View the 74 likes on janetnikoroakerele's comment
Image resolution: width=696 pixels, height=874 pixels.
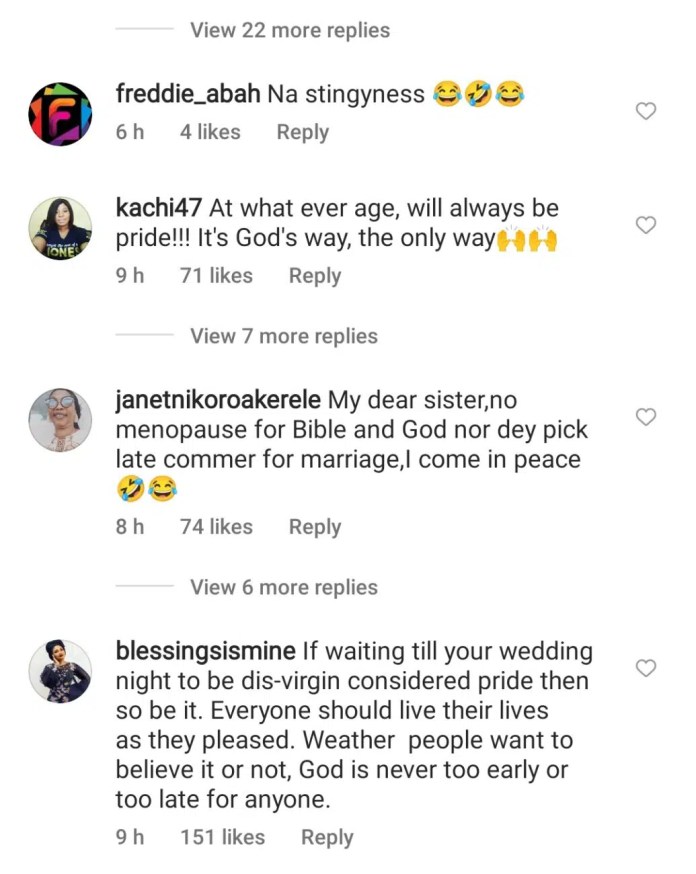click(215, 527)
